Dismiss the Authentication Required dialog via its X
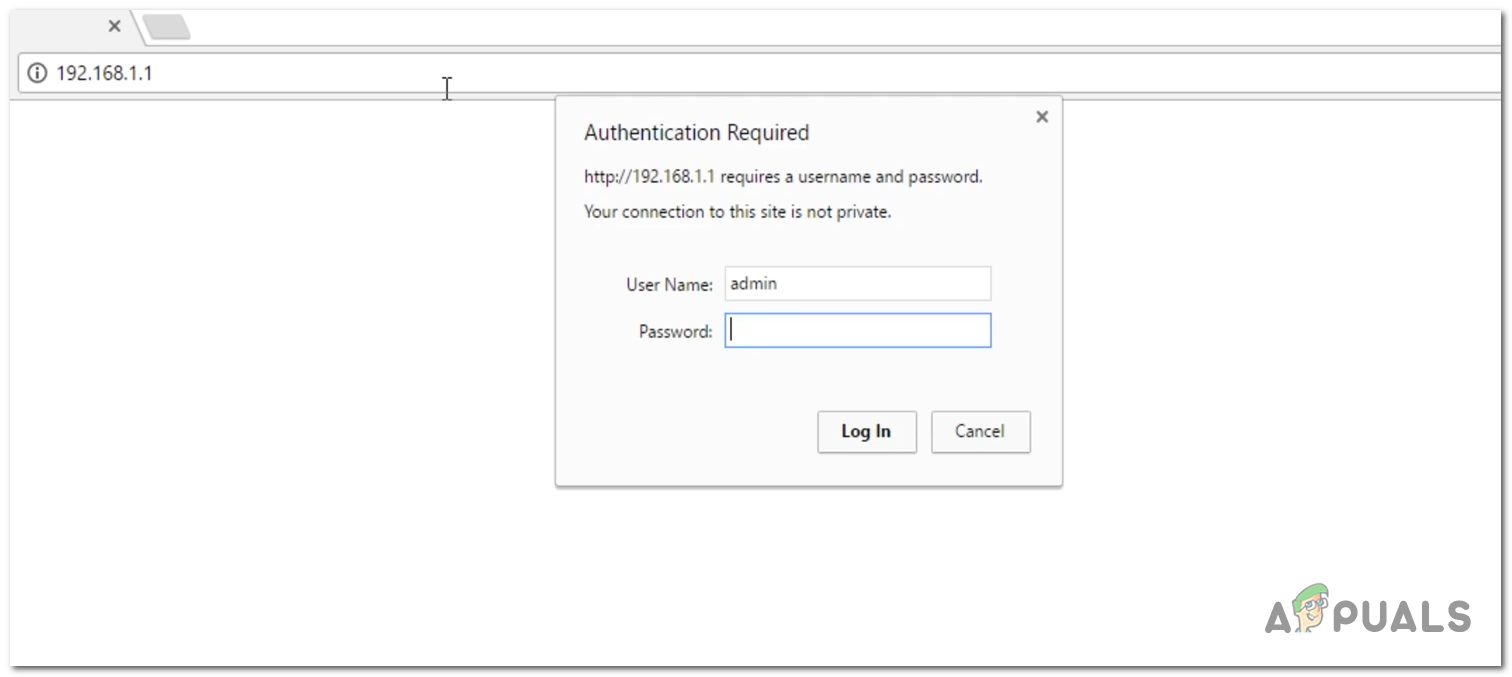 pyautogui.click(x=1041, y=116)
